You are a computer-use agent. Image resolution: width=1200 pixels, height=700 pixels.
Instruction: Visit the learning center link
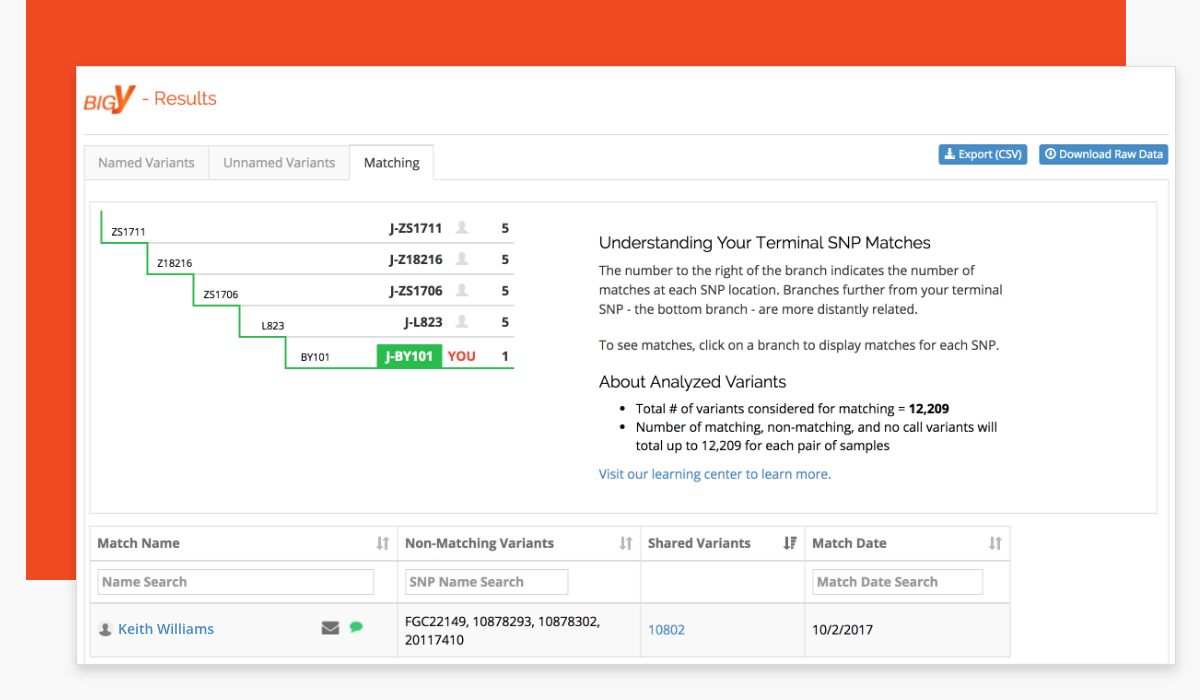click(714, 474)
